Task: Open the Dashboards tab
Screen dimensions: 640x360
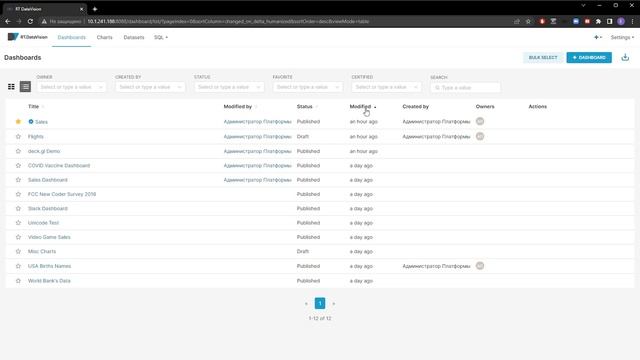Action: pos(71,37)
